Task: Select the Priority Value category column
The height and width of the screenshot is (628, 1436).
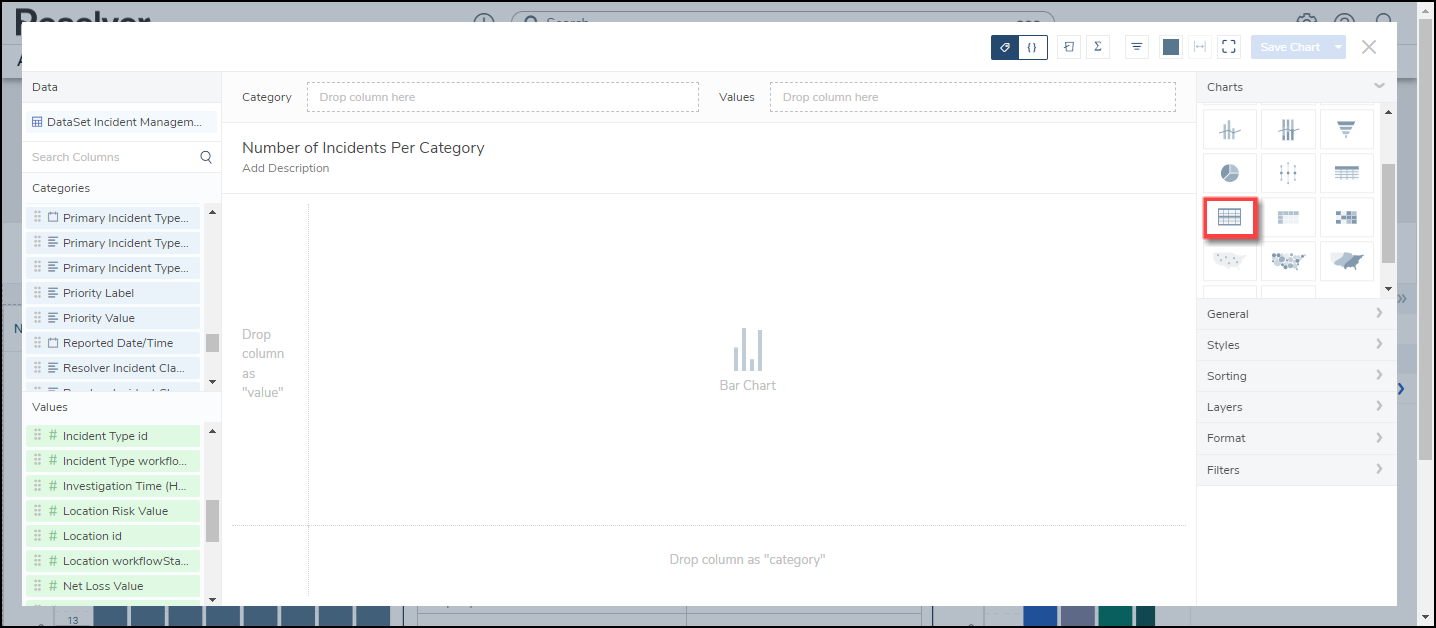Action: point(113,318)
